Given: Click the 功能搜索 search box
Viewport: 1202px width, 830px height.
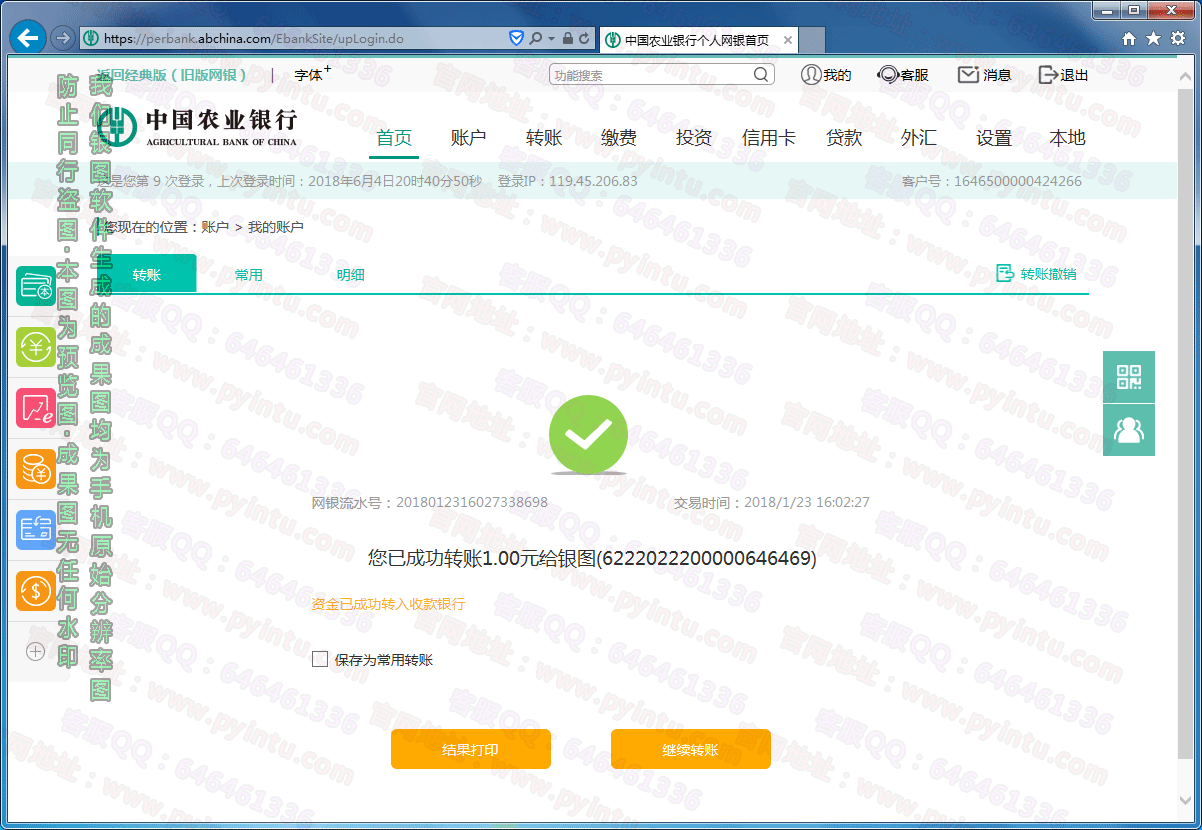Looking at the screenshot, I should click(x=662, y=75).
